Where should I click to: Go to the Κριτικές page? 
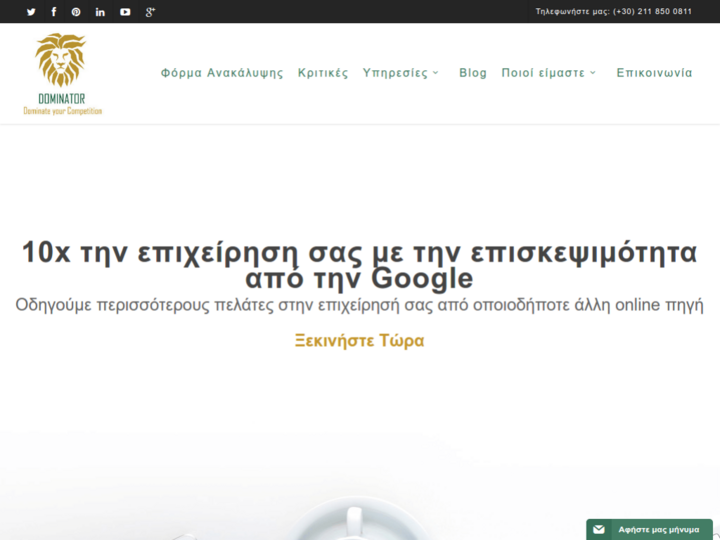click(x=323, y=73)
